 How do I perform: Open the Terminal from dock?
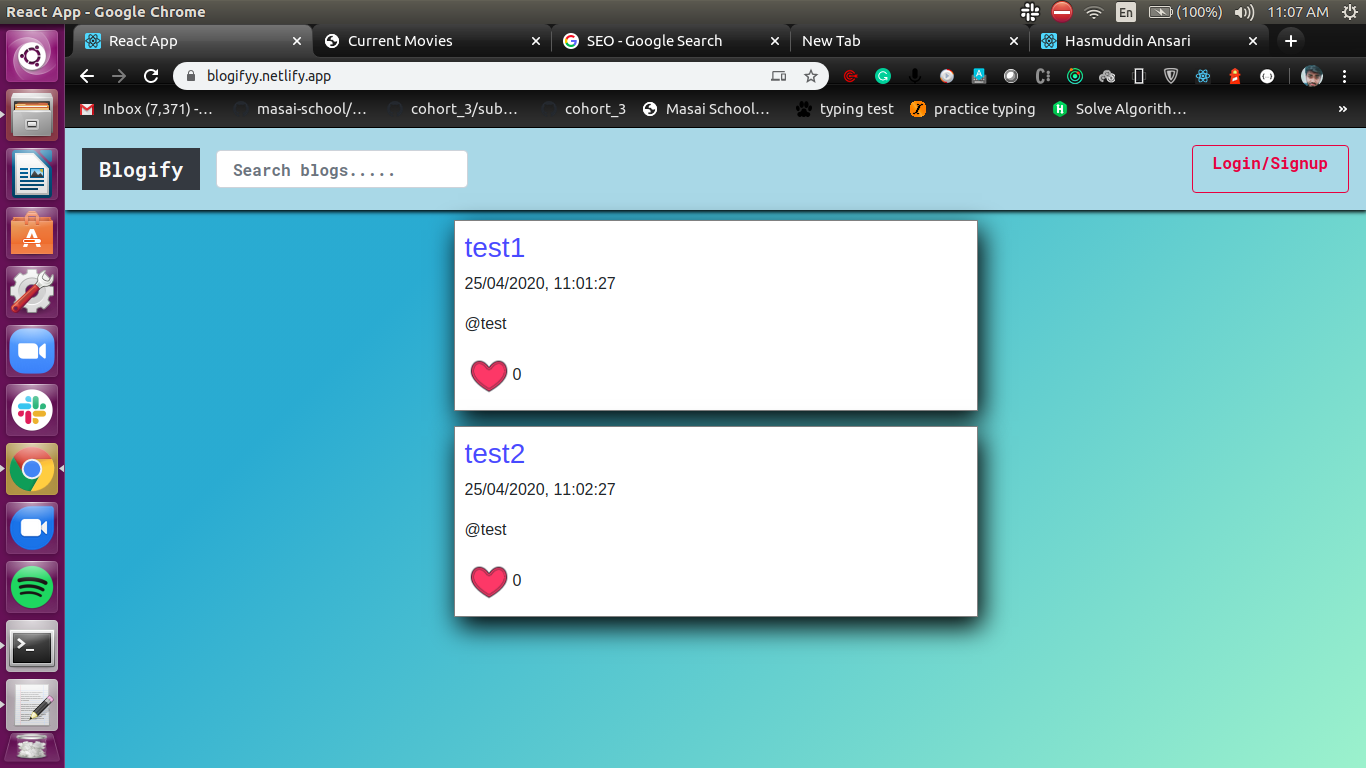coord(32,647)
